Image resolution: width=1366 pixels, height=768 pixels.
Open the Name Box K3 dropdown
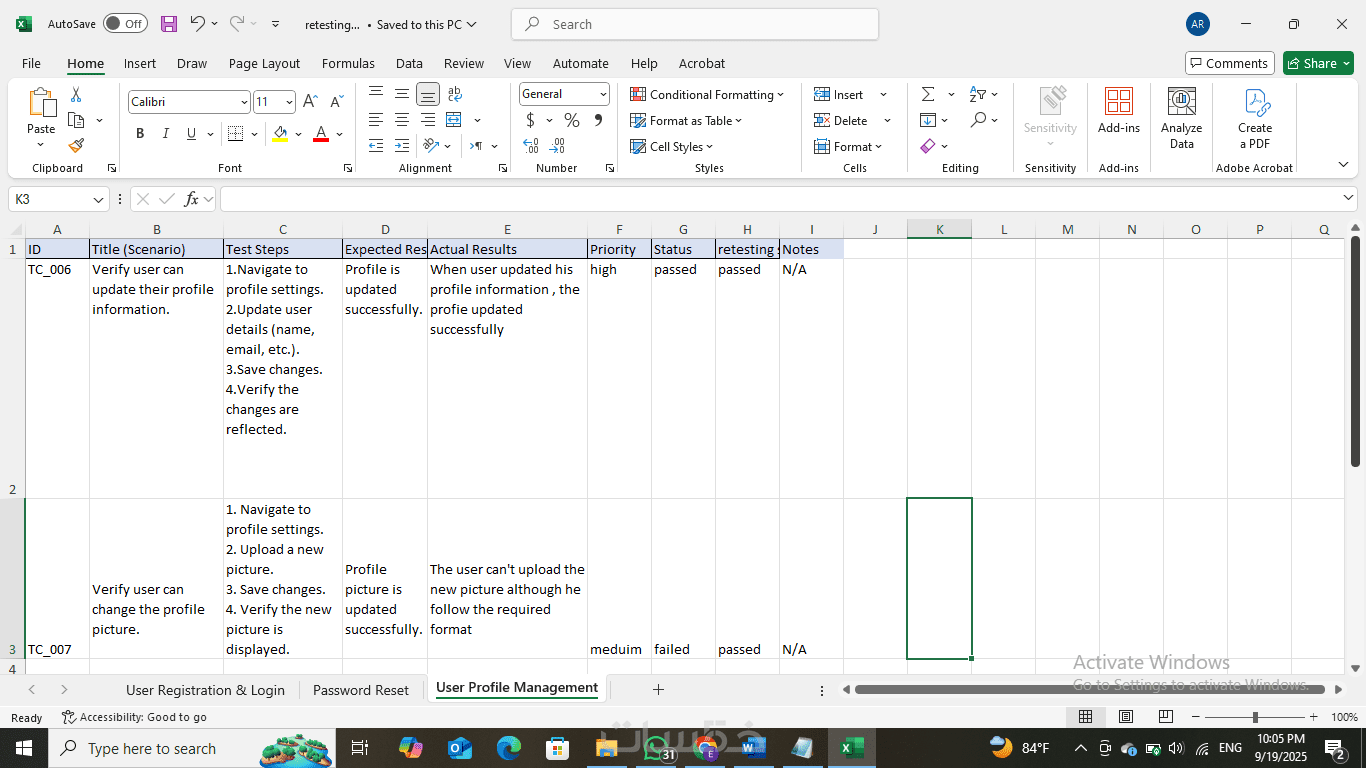pyautogui.click(x=98, y=199)
